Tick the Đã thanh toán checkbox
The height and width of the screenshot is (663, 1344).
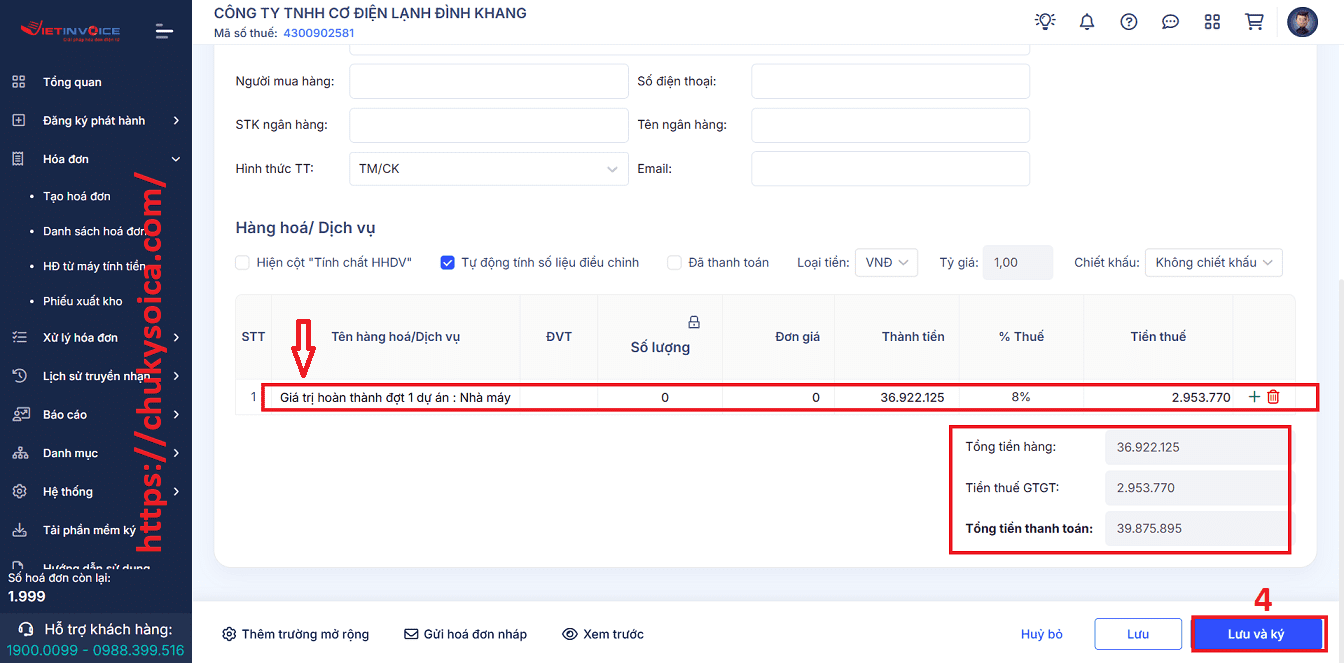(x=675, y=262)
